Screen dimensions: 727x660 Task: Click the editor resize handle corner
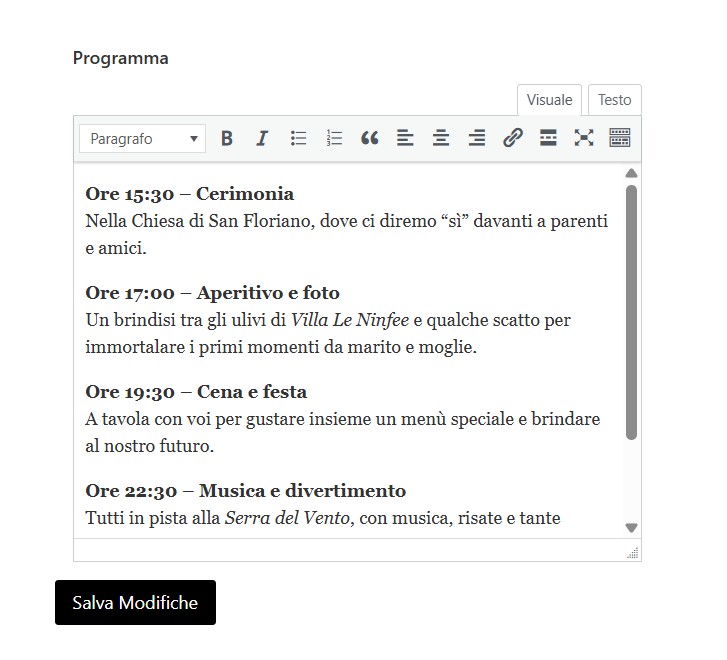pyautogui.click(x=633, y=552)
